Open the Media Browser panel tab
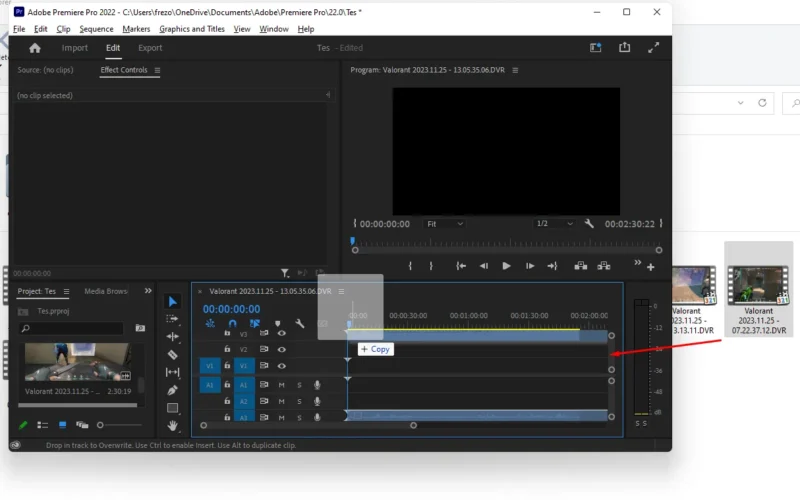The width and height of the screenshot is (800, 500). pyautogui.click(x=106, y=291)
